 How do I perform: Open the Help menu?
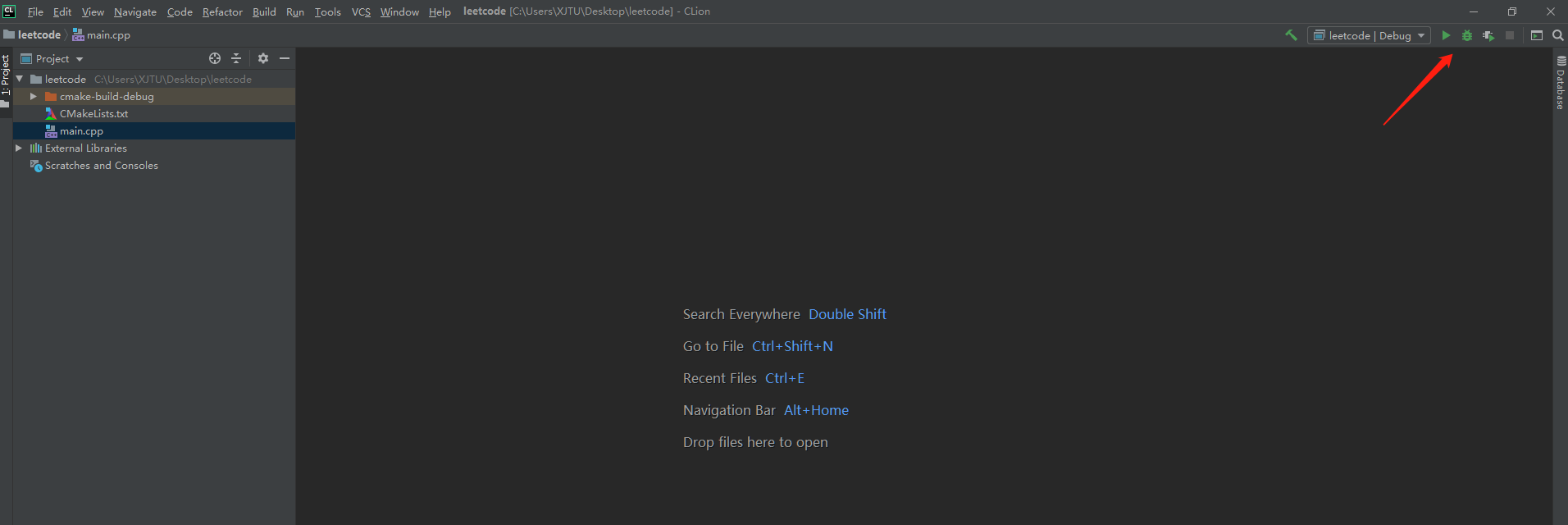tap(440, 11)
